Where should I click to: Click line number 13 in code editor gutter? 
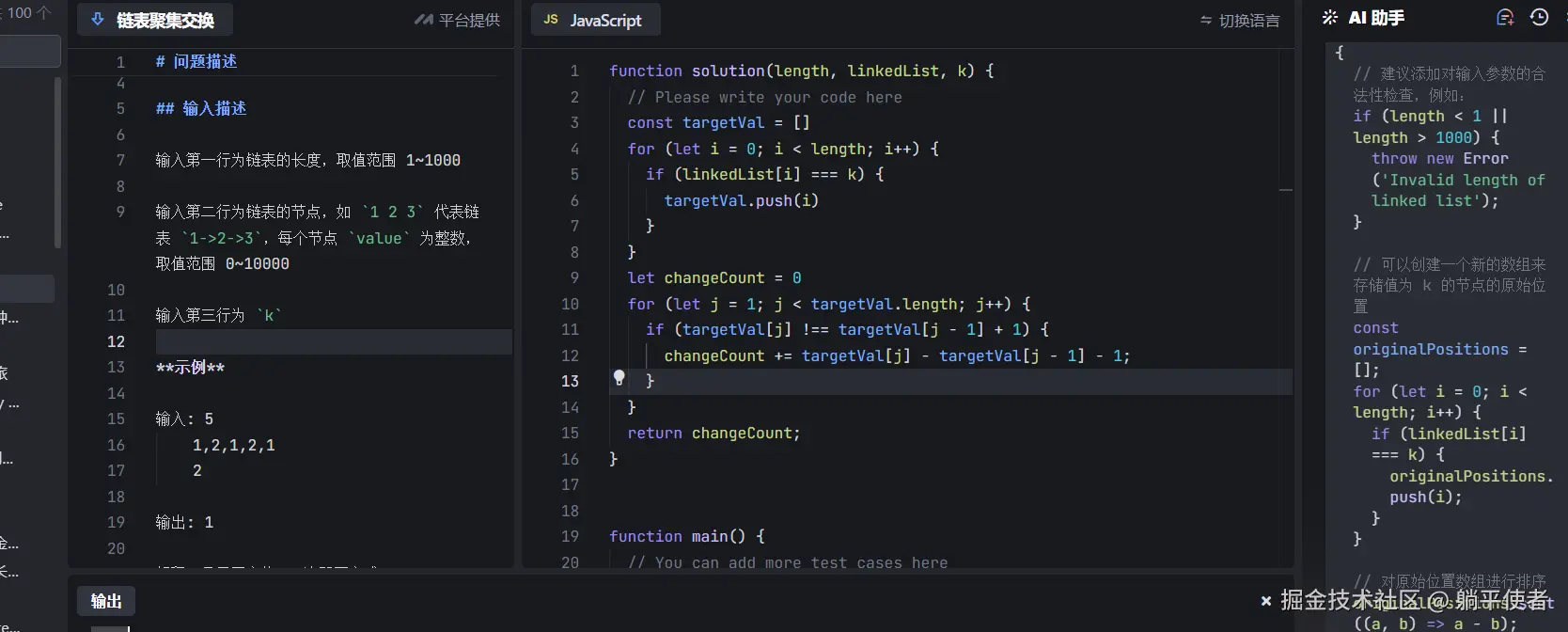click(x=570, y=381)
